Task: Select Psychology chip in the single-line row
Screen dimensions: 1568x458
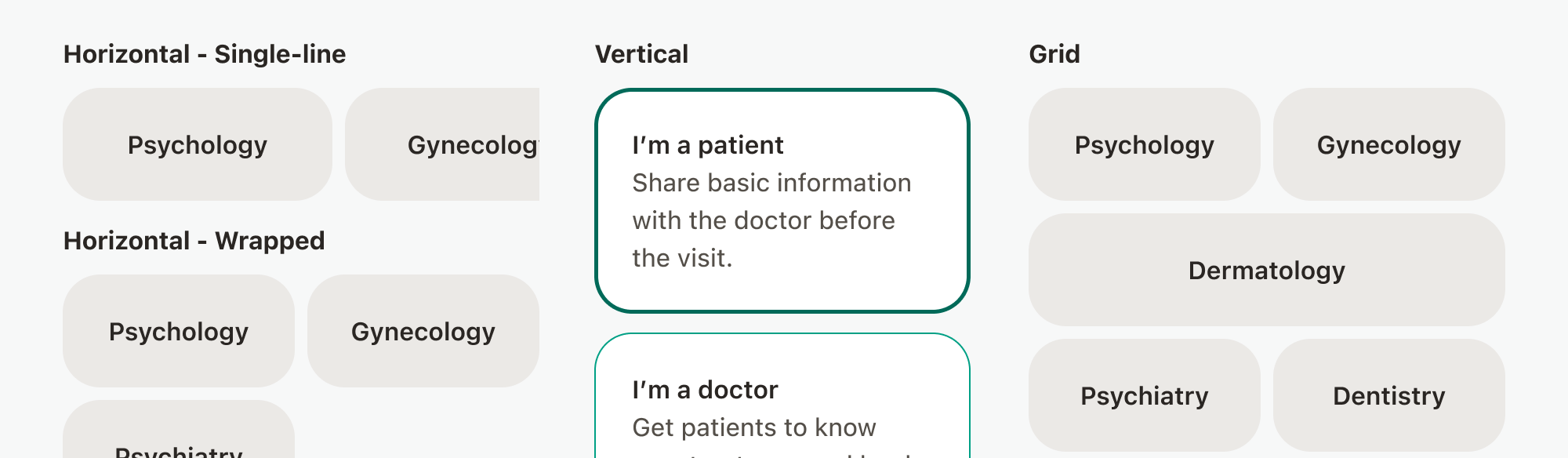Action: point(198,144)
